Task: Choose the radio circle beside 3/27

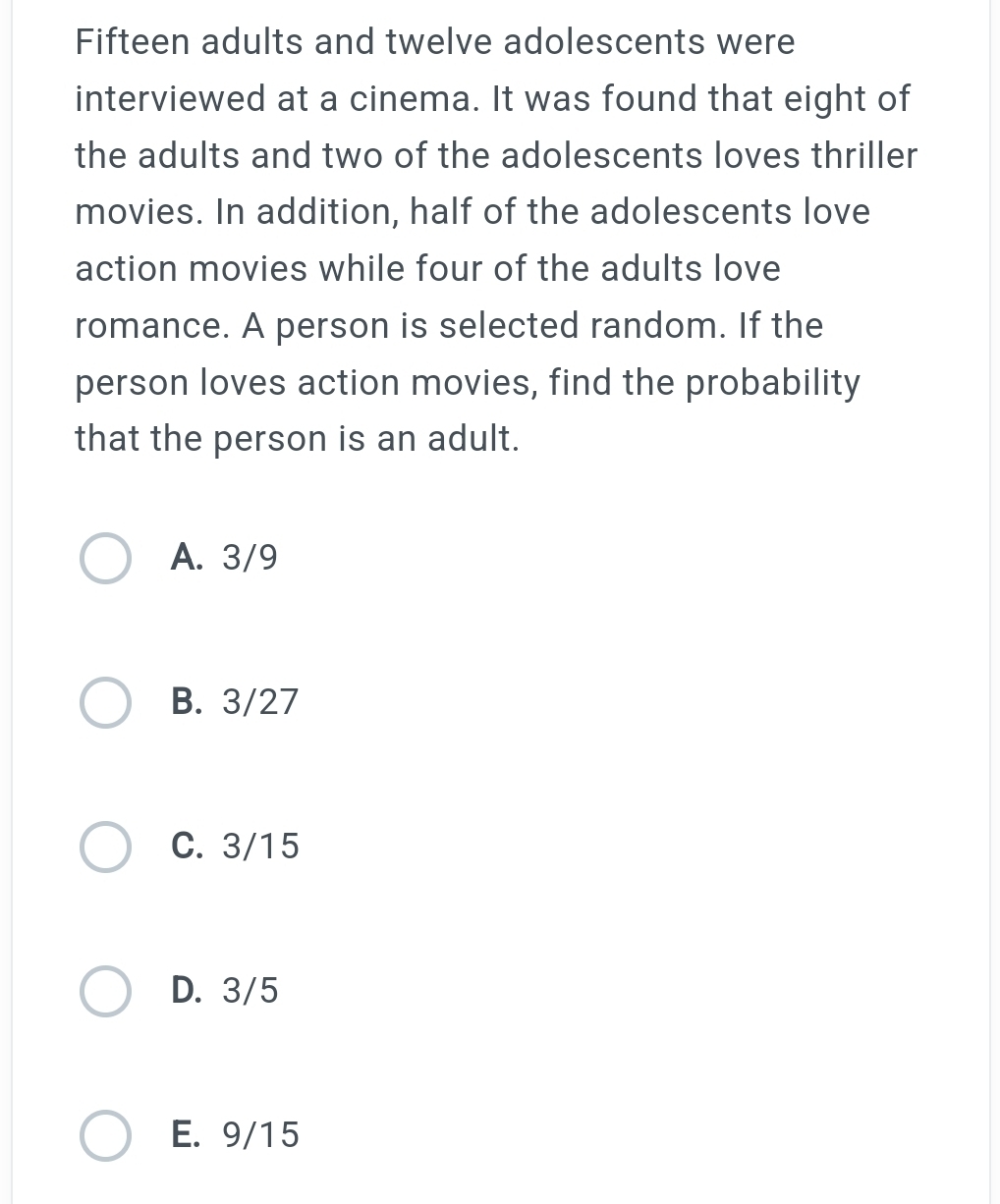Action: point(105,702)
